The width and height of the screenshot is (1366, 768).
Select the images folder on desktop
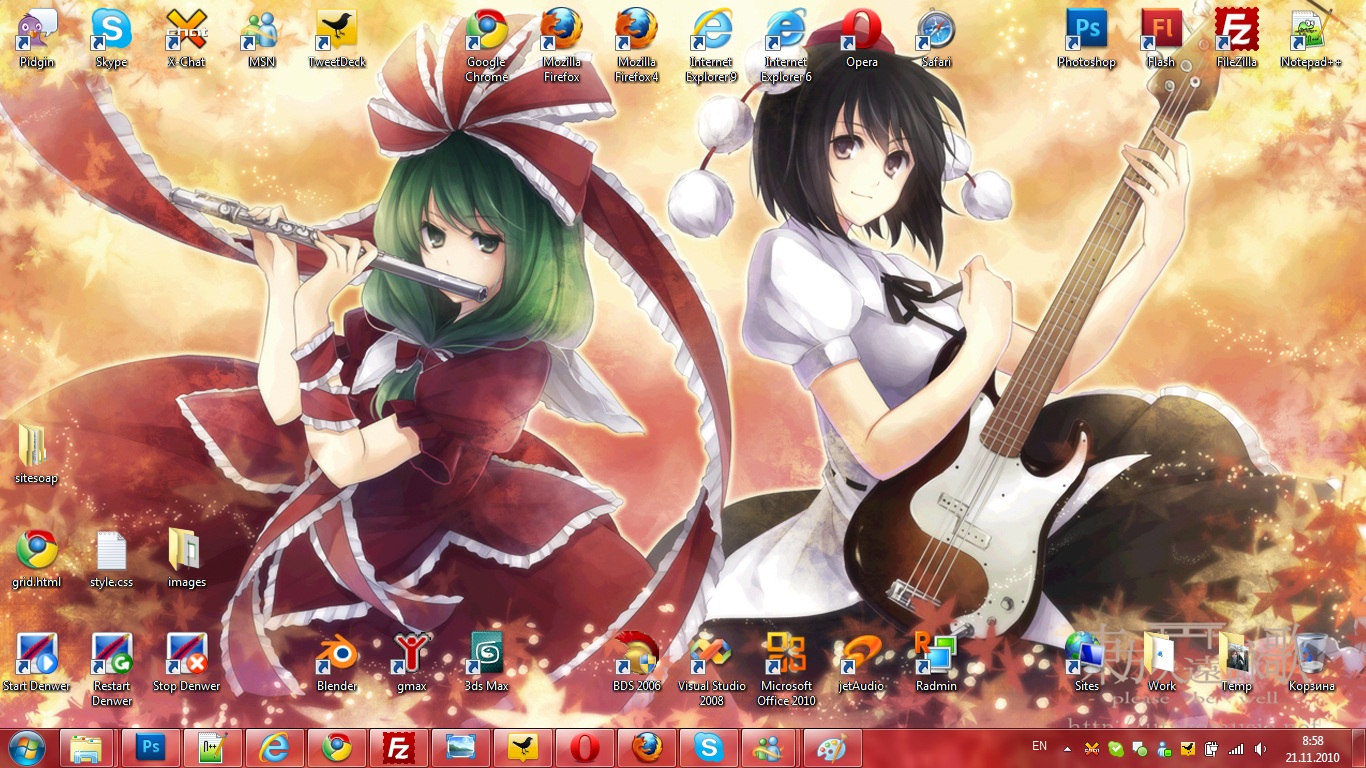[186, 559]
